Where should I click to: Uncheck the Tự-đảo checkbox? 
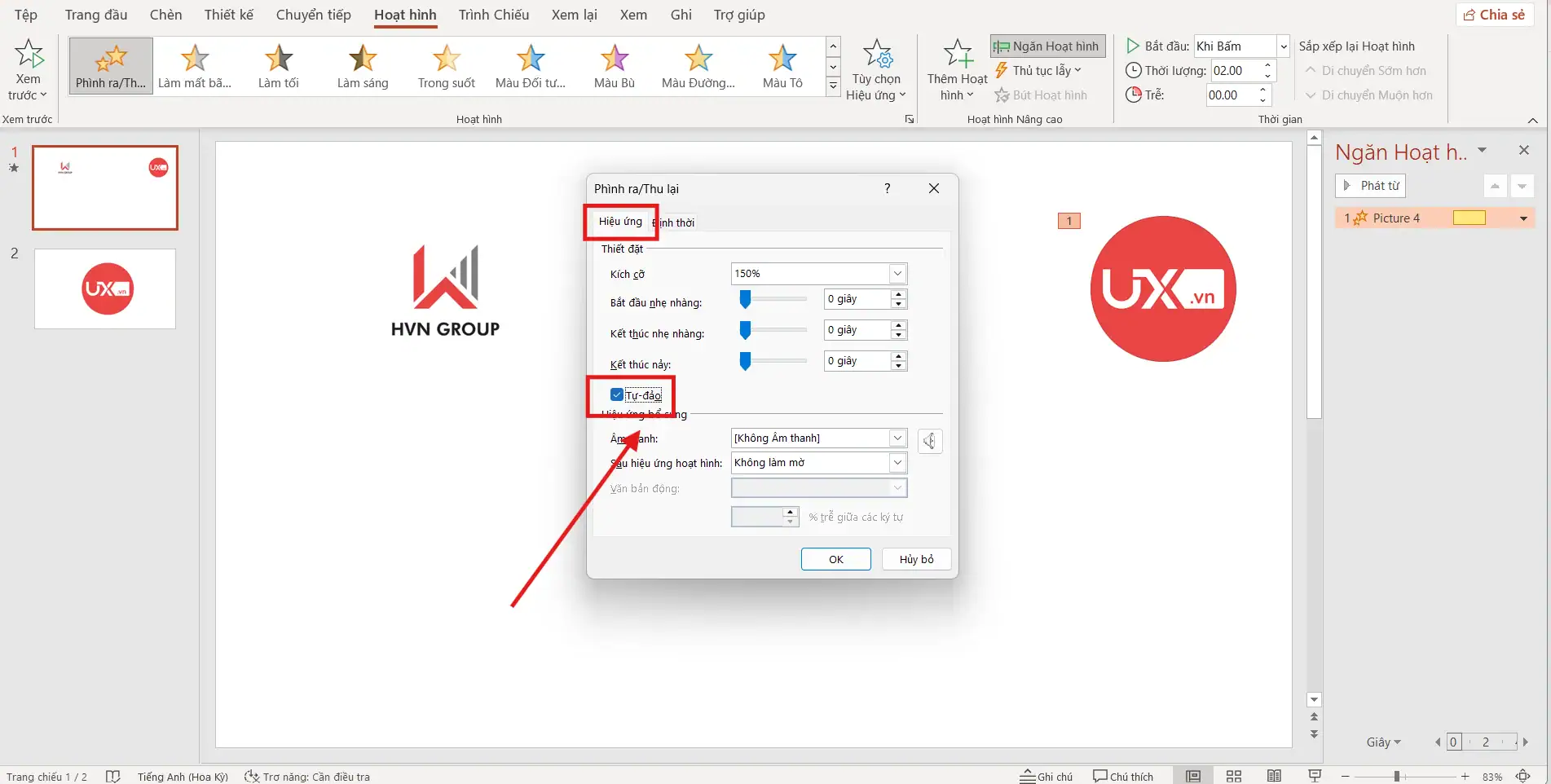[x=617, y=395]
